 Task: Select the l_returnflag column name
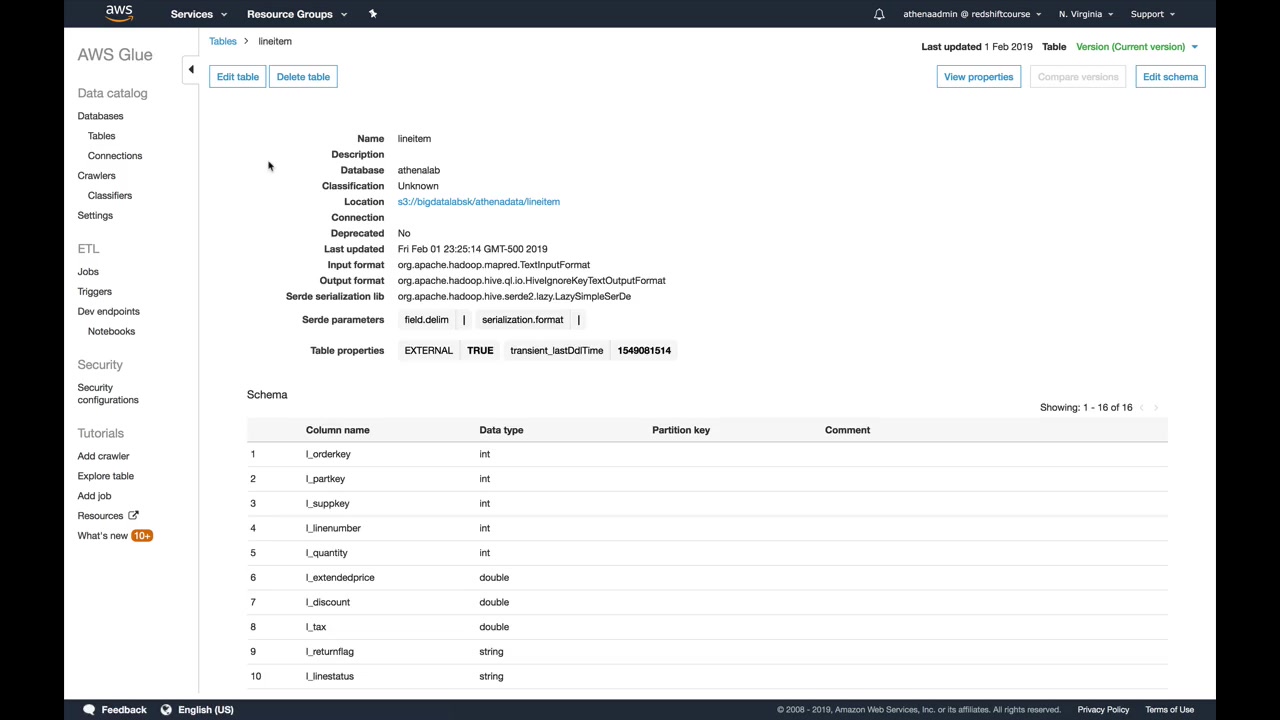[329, 652]
